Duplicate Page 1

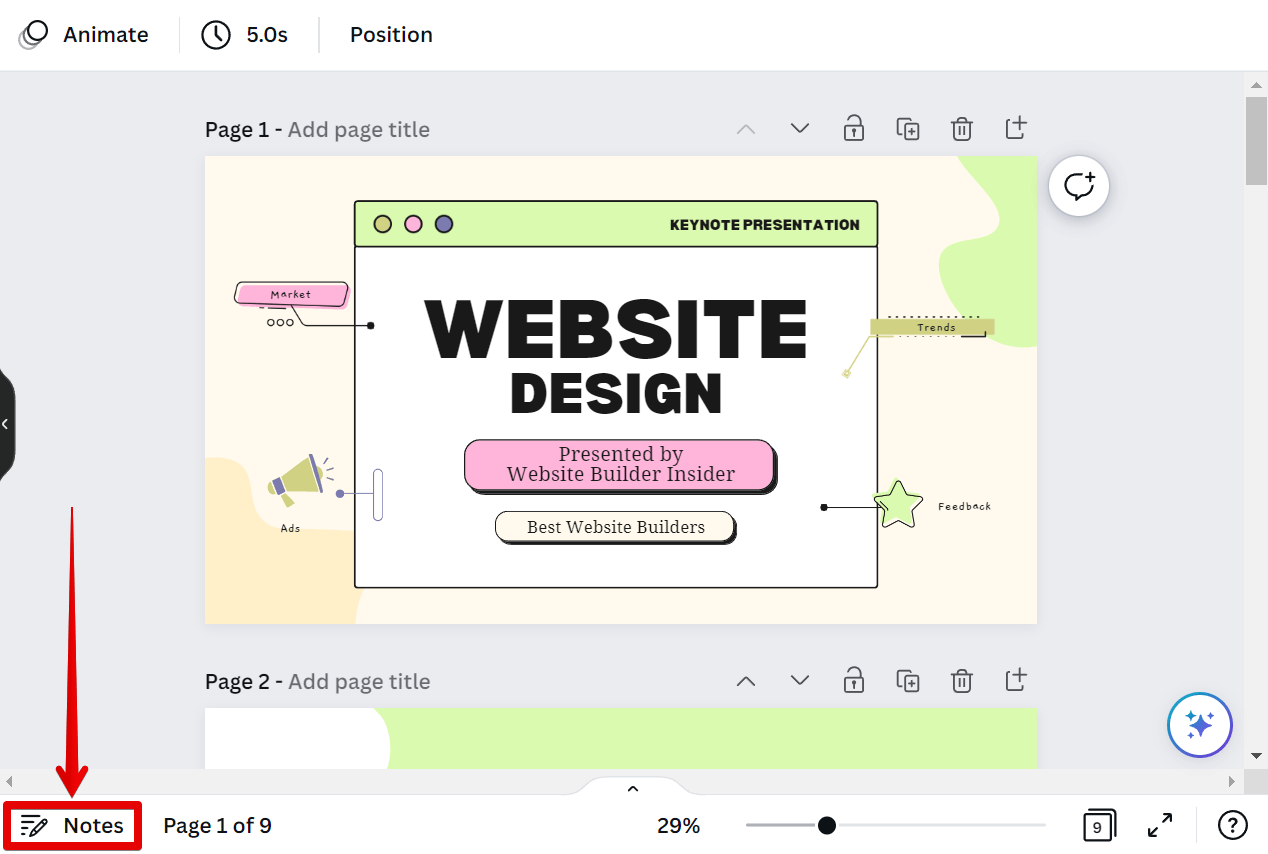tap(908, 128)
